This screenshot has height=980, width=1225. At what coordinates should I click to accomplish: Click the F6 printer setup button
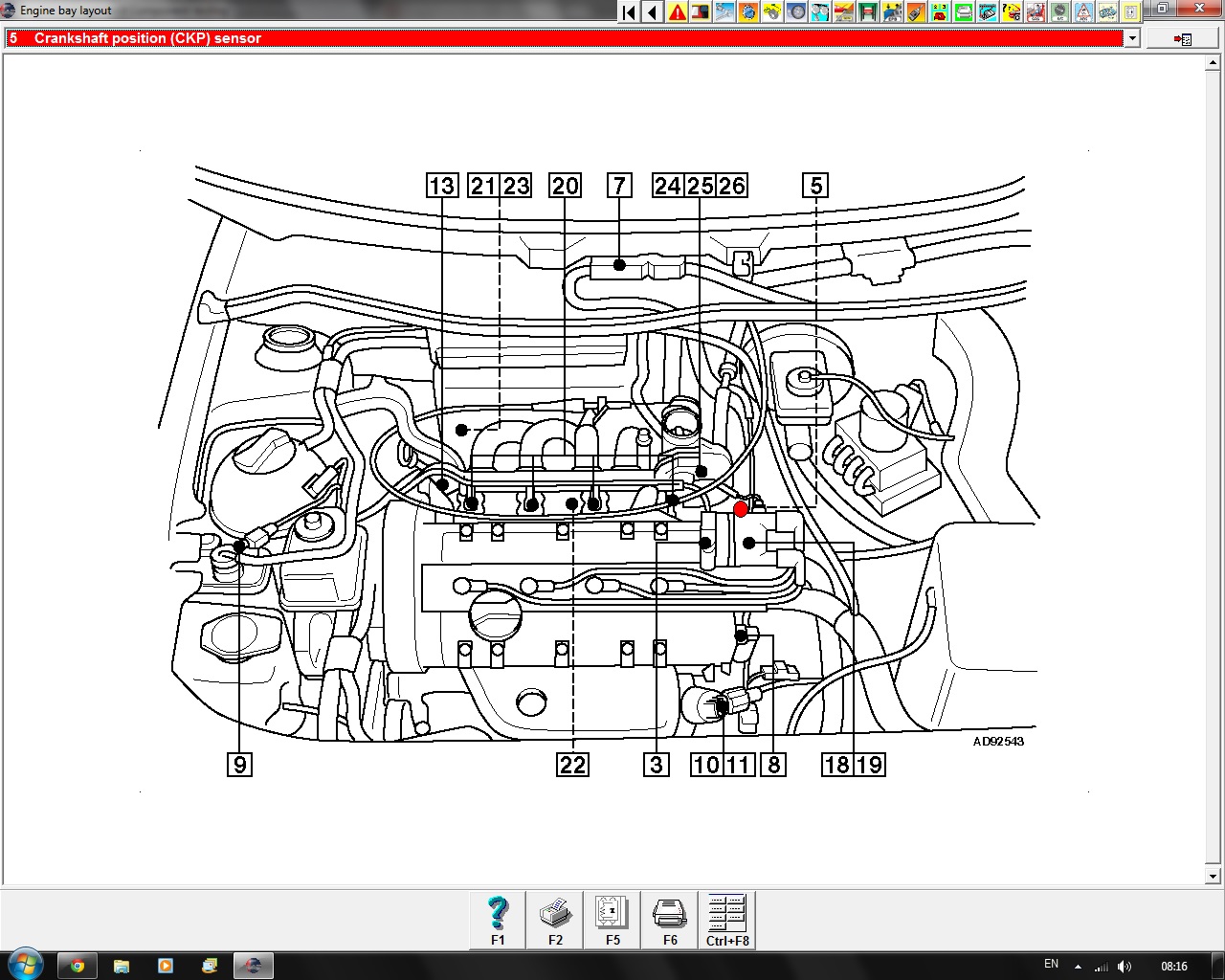click(x=670, y=920)
